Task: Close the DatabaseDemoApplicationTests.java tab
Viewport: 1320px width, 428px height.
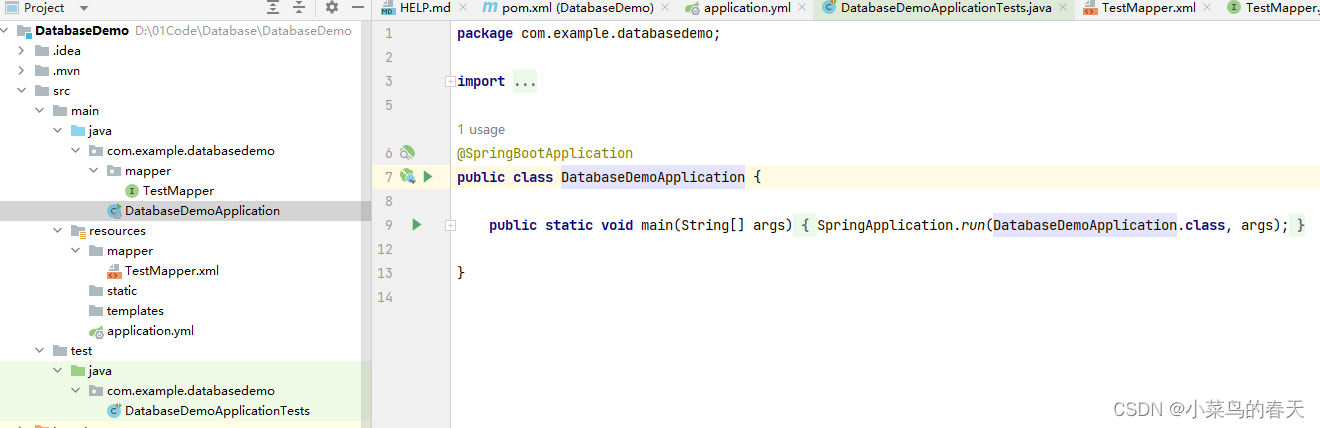Action: [x=1064, y=8]
